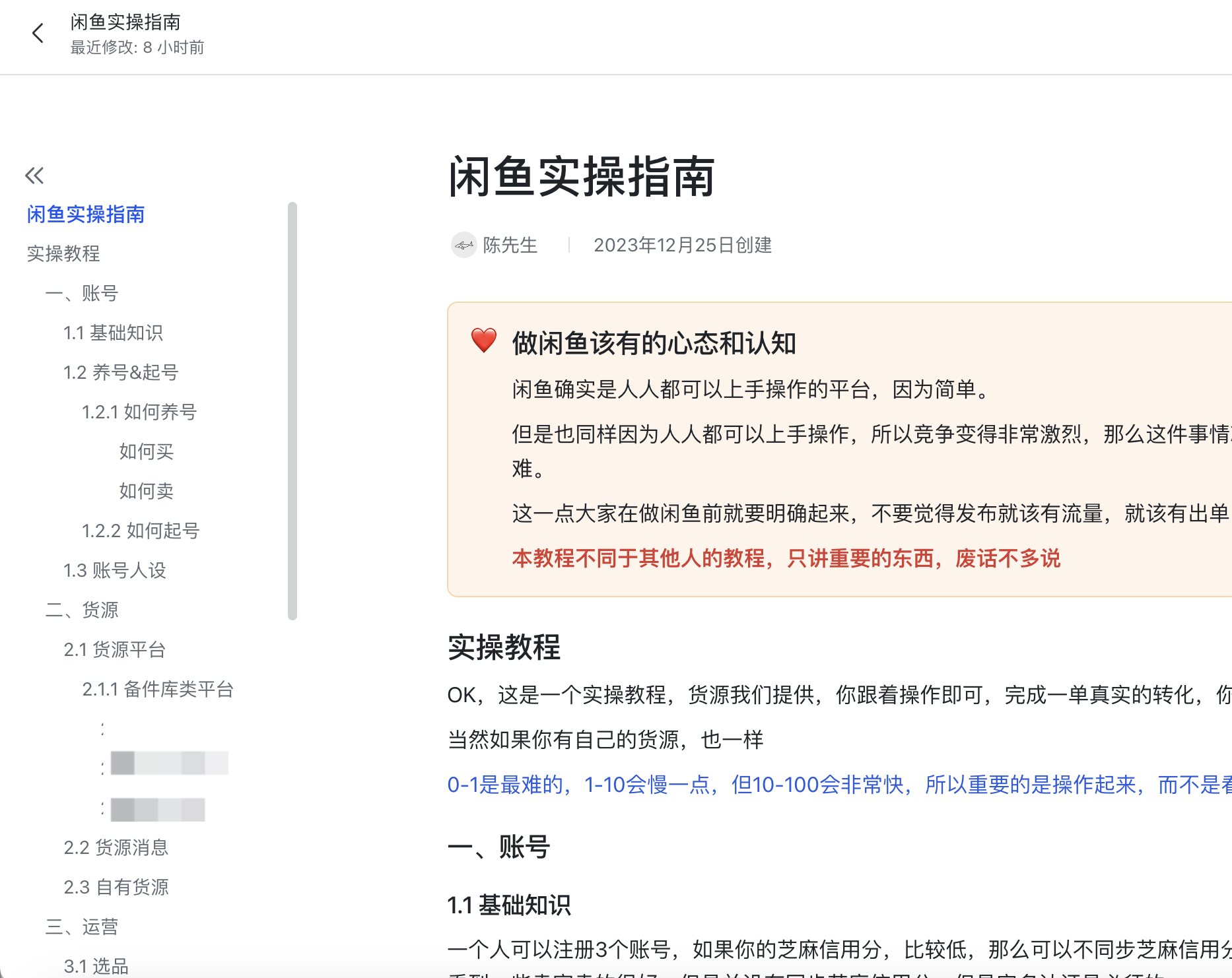Jump to 1.2.2 如何起号 section
Screen dimensions: 1232x978
(141, 531)
